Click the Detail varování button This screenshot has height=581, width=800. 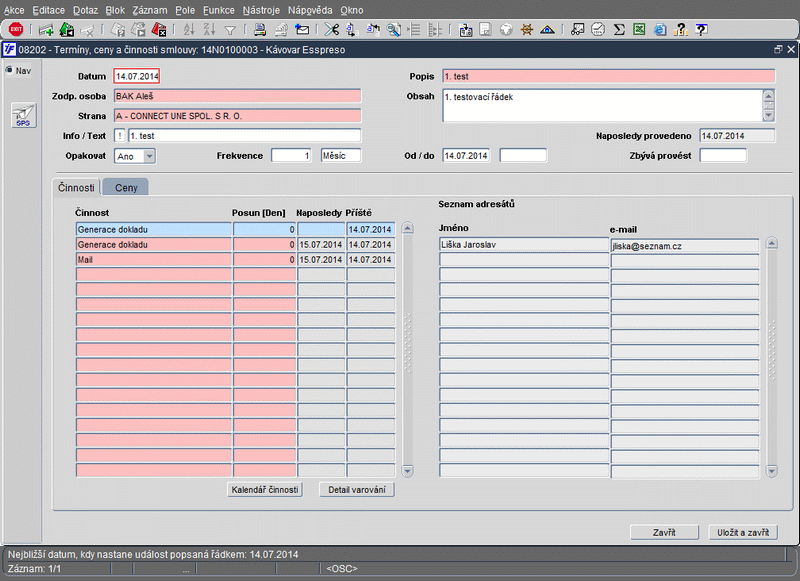(x=357, y=490)
